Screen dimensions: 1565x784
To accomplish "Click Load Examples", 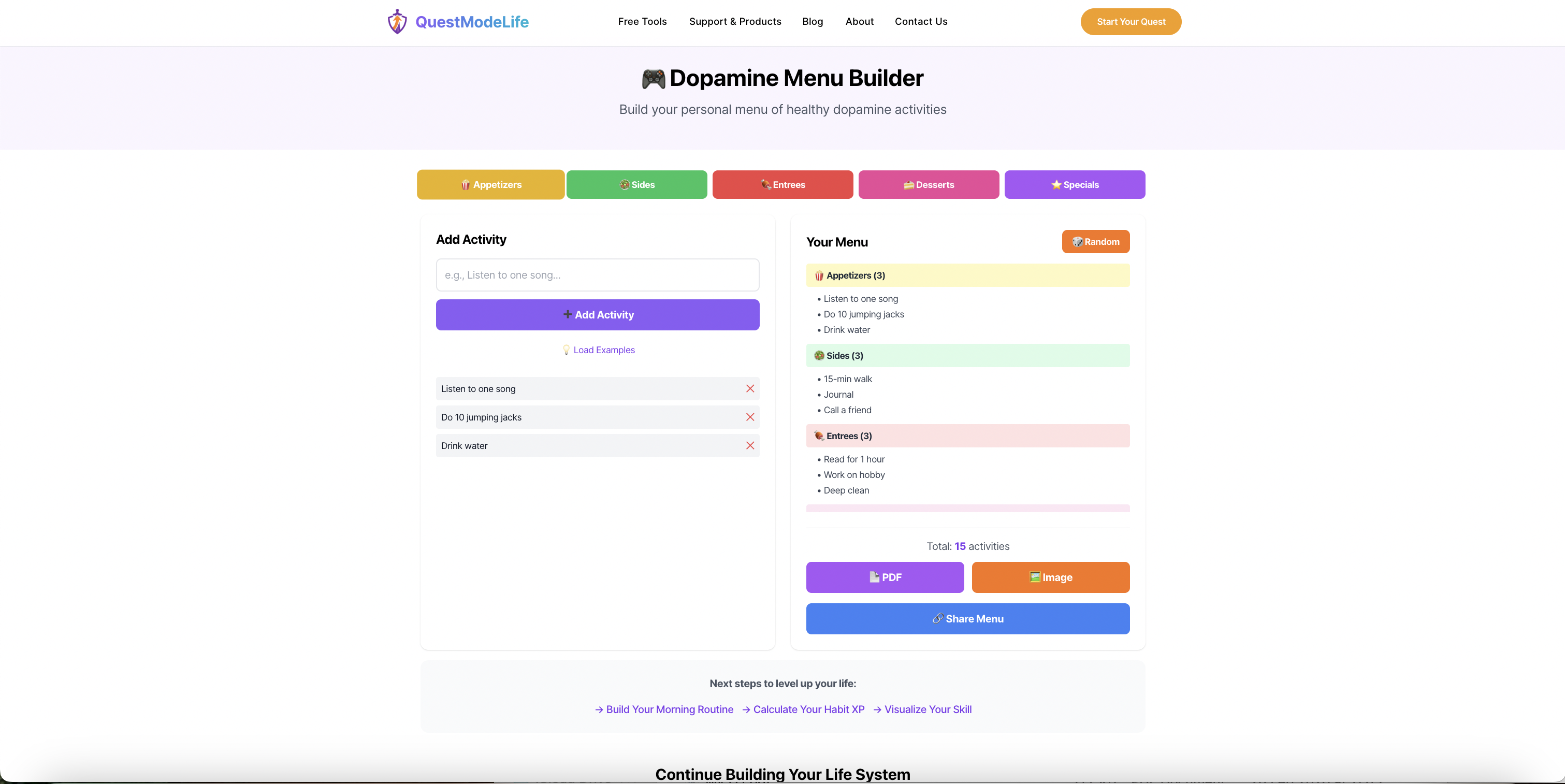I will (x=598, y=350).
